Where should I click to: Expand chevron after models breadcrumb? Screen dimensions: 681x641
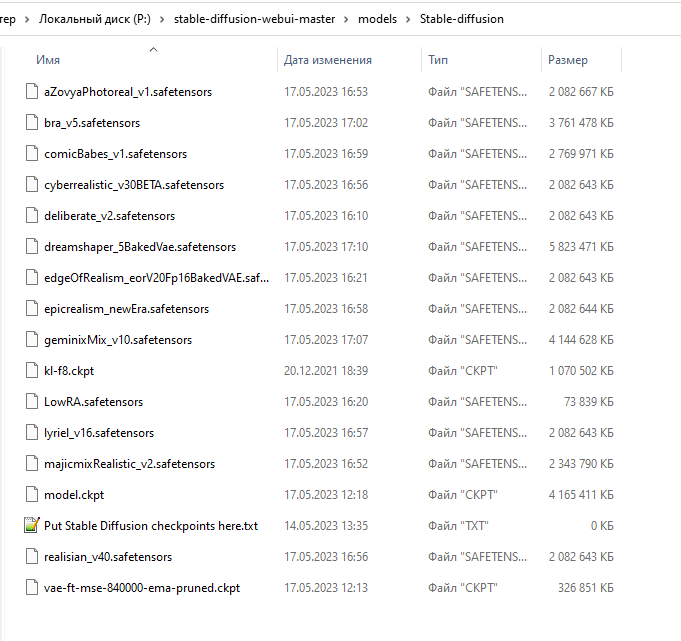pos(408,20)
